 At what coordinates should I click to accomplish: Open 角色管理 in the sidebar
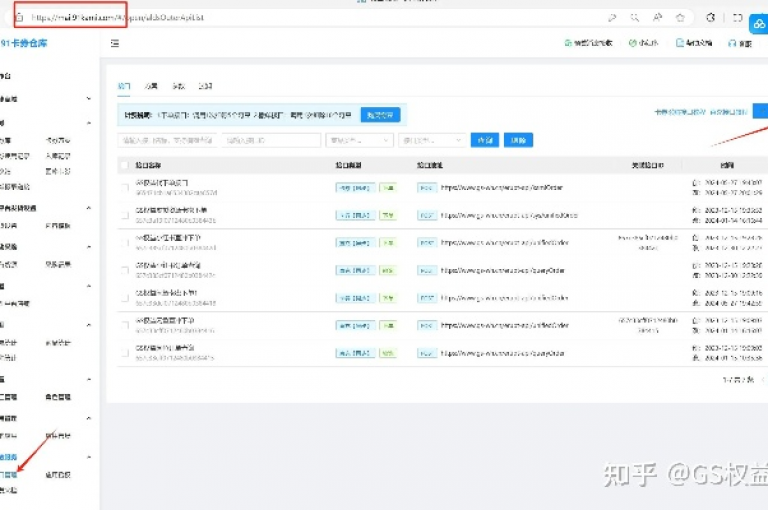point(58,397)
